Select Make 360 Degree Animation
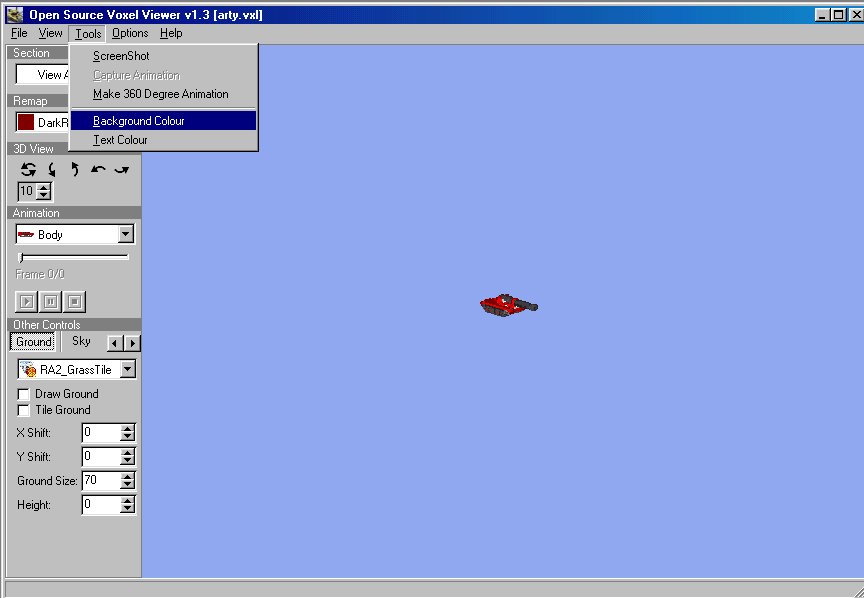 tap(164, 94)
